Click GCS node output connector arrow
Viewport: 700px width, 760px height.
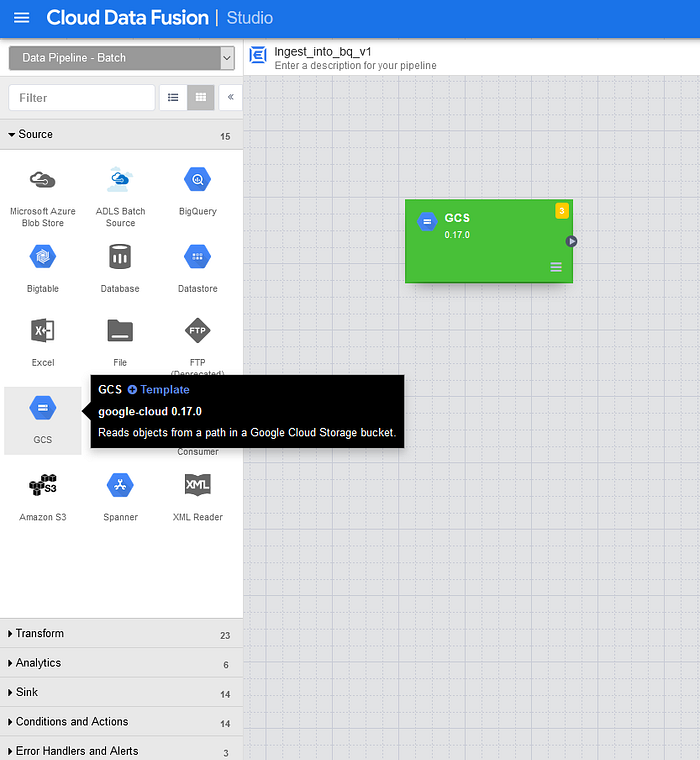(x=572, y=241)
